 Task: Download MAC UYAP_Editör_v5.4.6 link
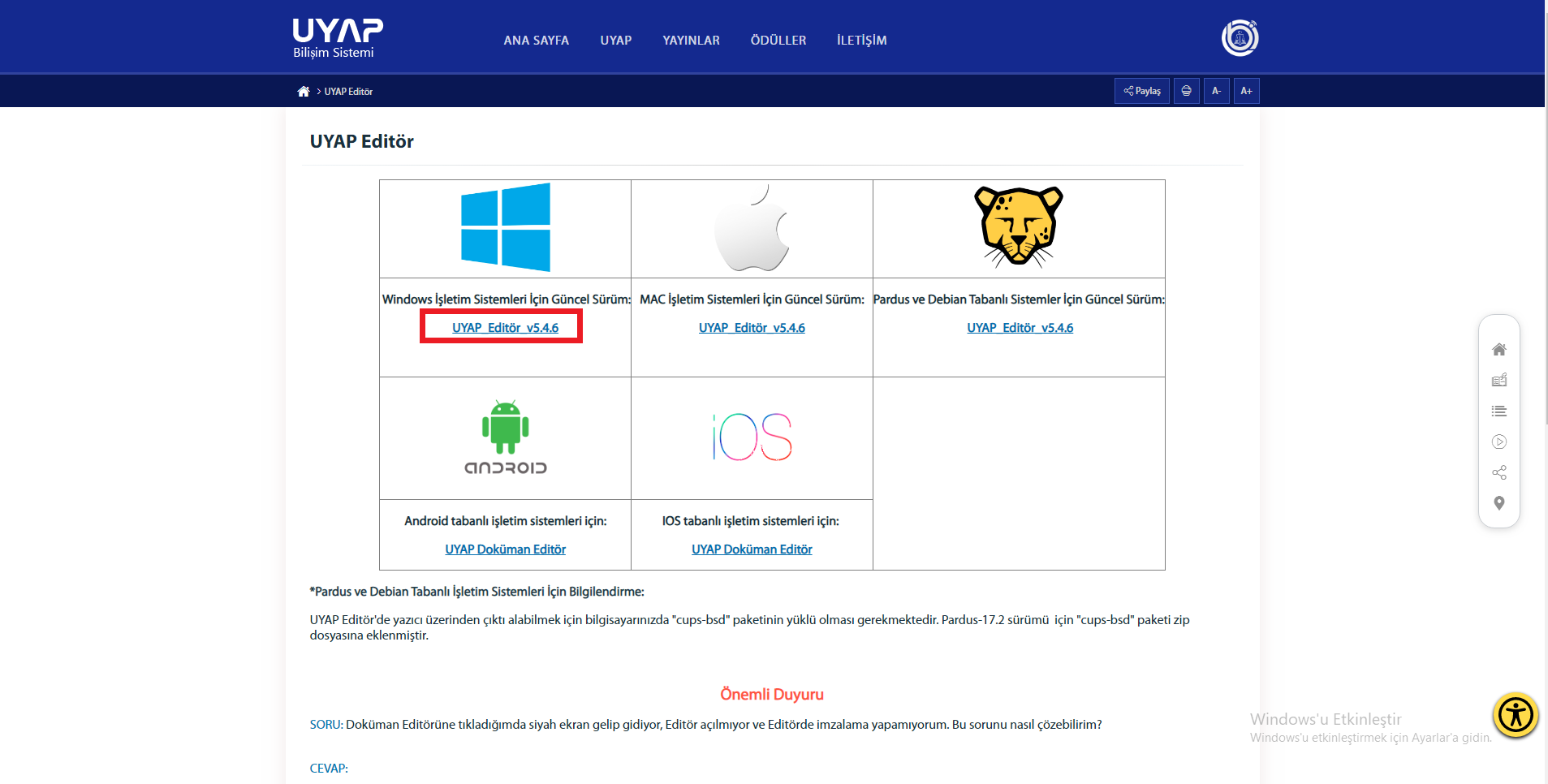752,328
